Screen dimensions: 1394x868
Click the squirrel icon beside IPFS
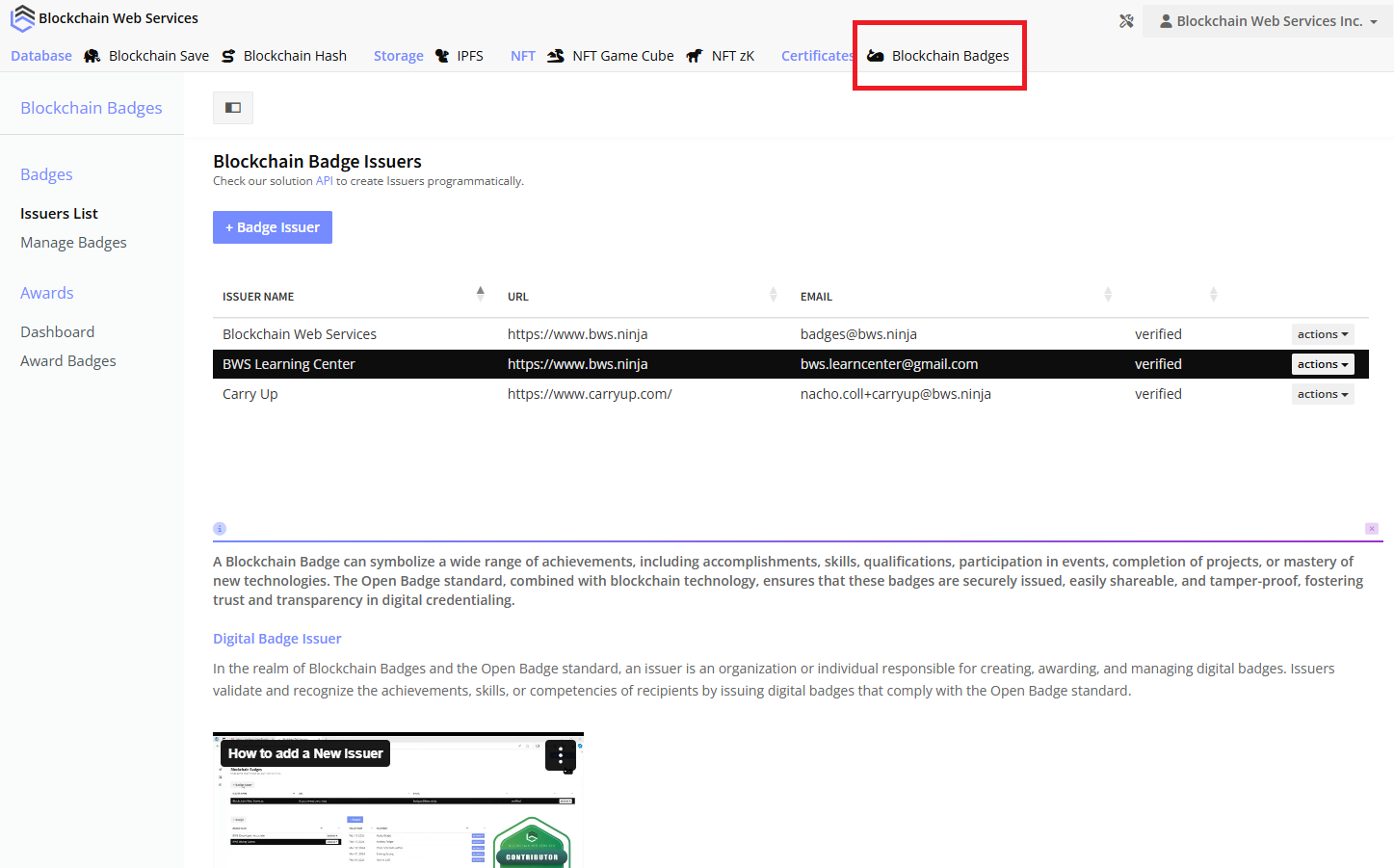(442, 56)
